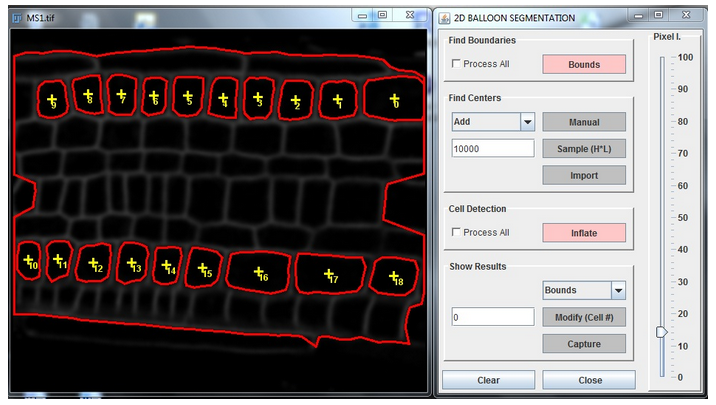
Task: Maximize the 2D Balloon Segmentation window
Action: (x=658, y=15)
